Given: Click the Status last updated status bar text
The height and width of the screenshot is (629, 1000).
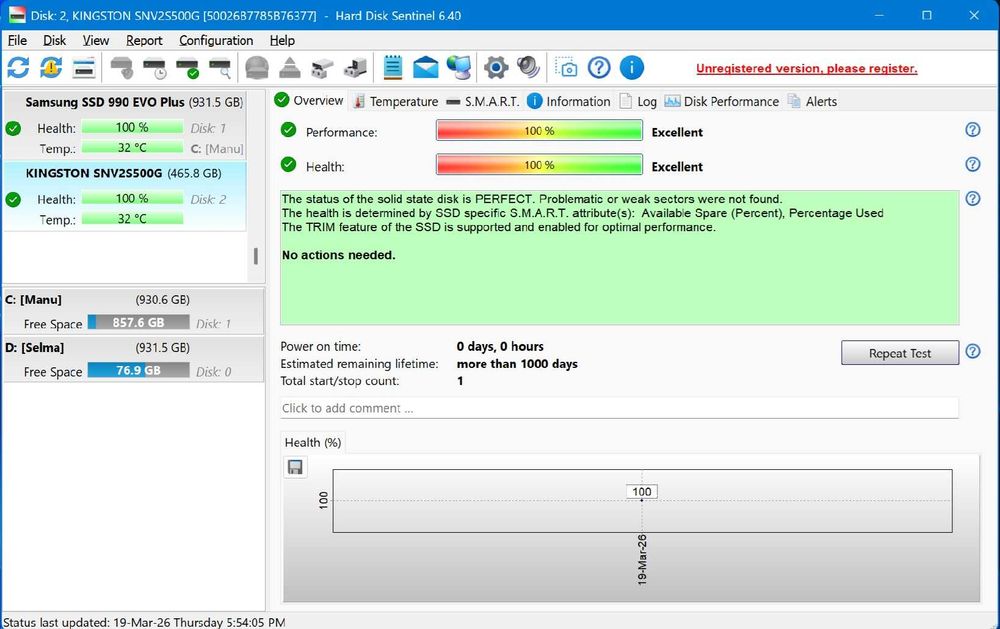Looking at the screenshot, I should [x=144, y=622].
